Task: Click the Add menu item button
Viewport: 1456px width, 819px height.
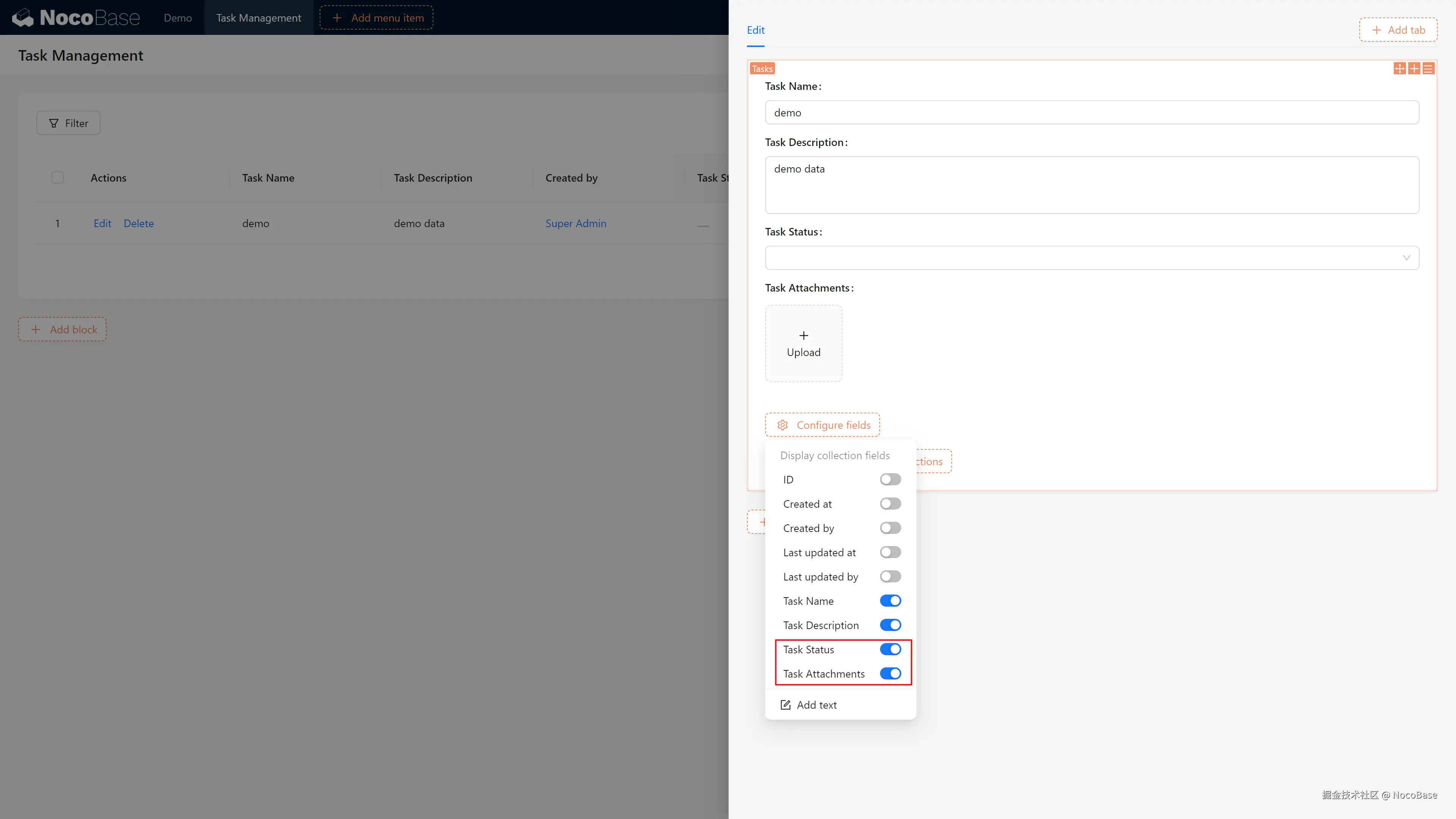Action: click(377, 17)
